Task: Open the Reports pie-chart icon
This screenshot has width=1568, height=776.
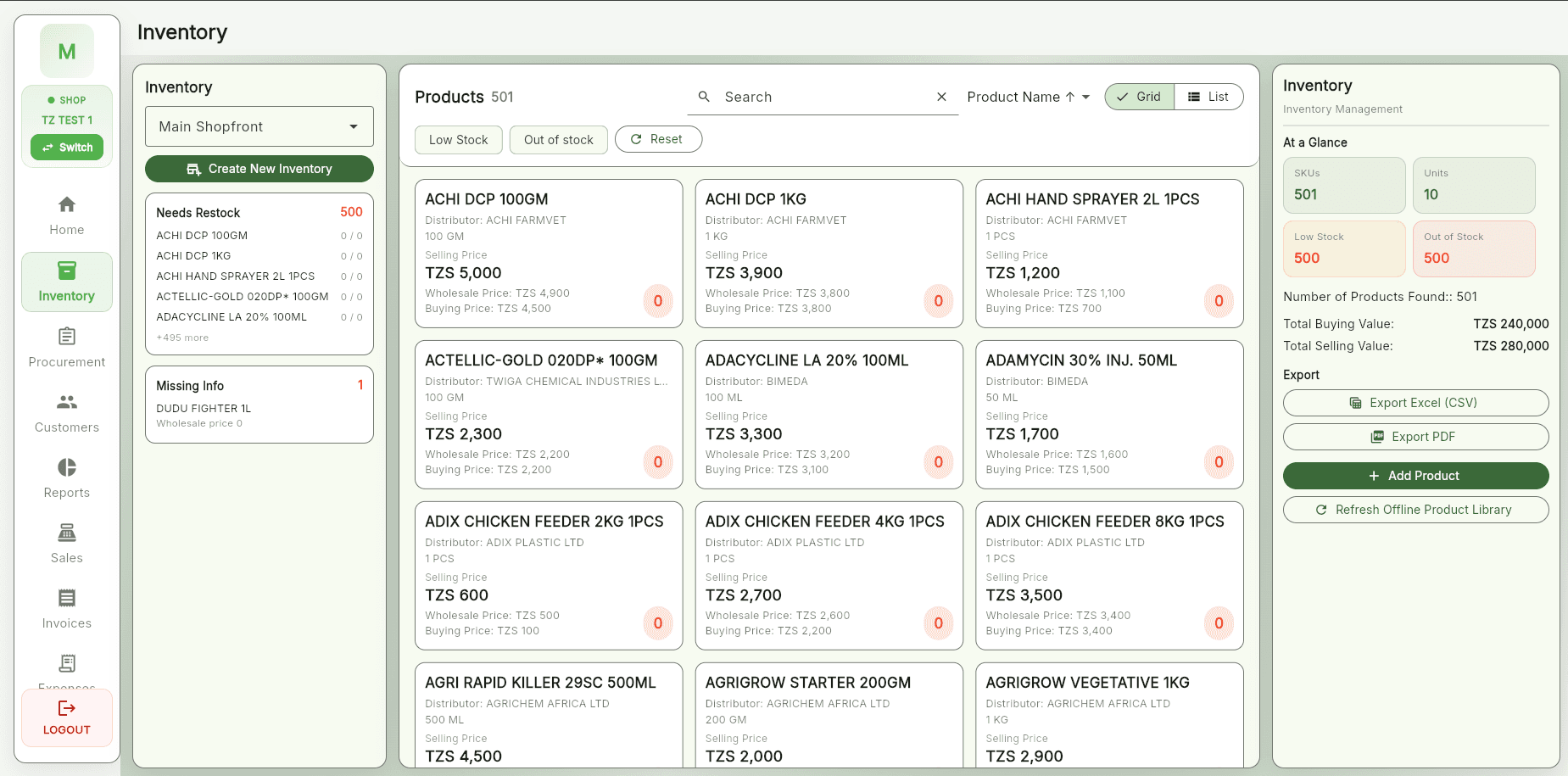Action: click(67, 467)
